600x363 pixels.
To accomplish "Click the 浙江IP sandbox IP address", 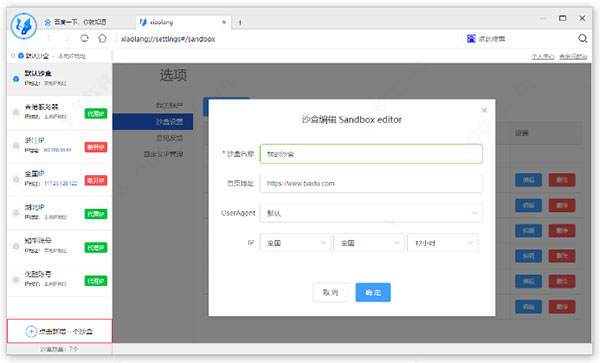I will point(57,150).
